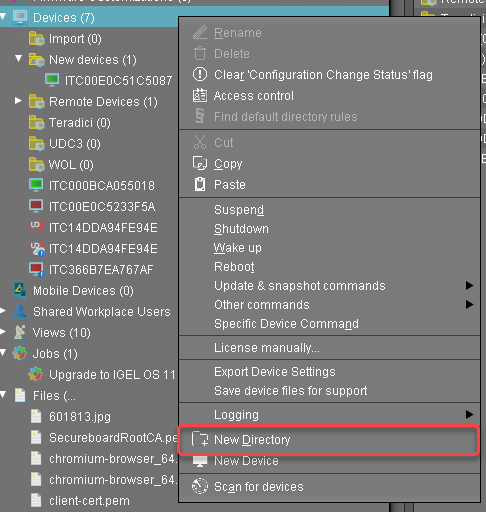
Task: Click the Copy icon in context menu
Action: [200, 163]
